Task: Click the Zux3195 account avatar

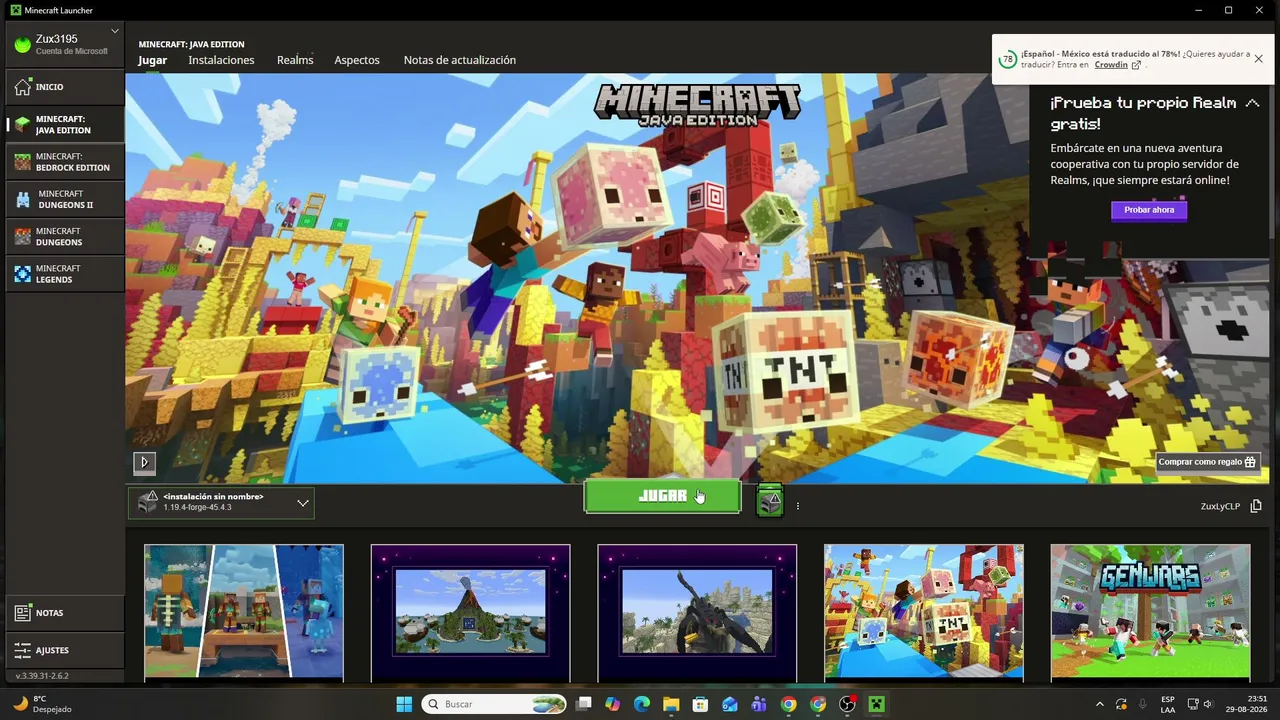Action: (x=23, y=44)
